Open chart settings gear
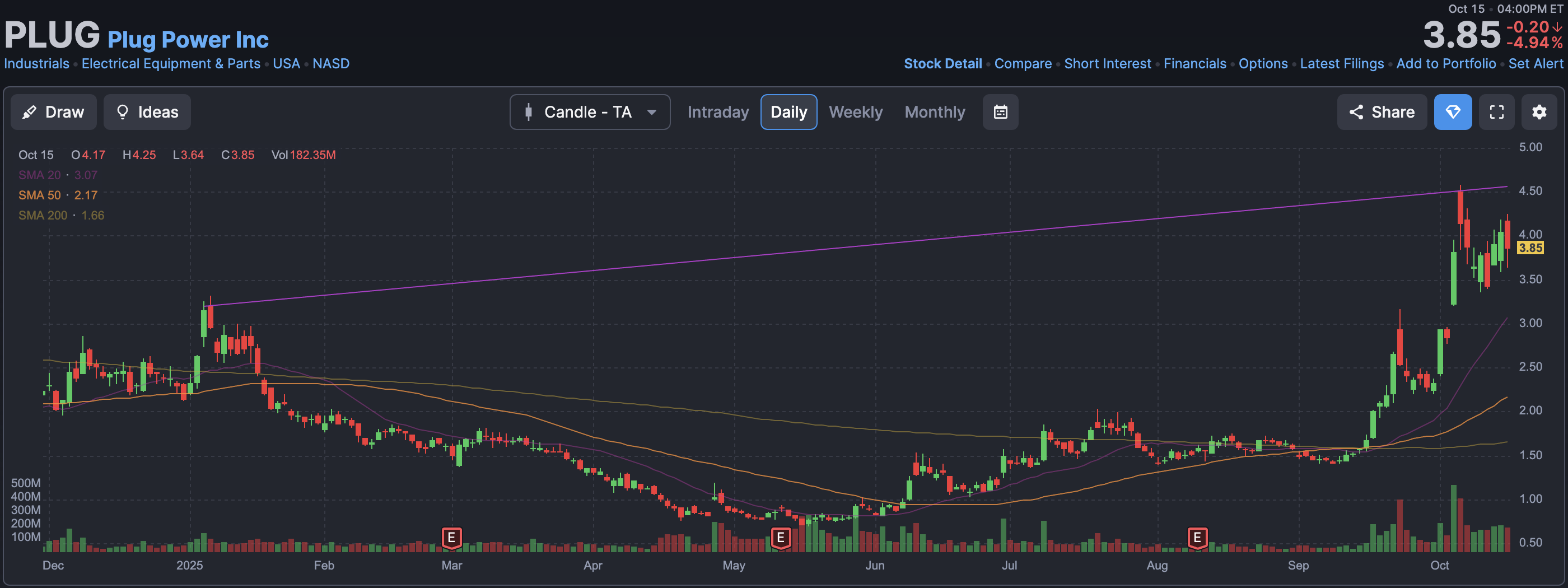1568x588 pixels. point(1539,112)
